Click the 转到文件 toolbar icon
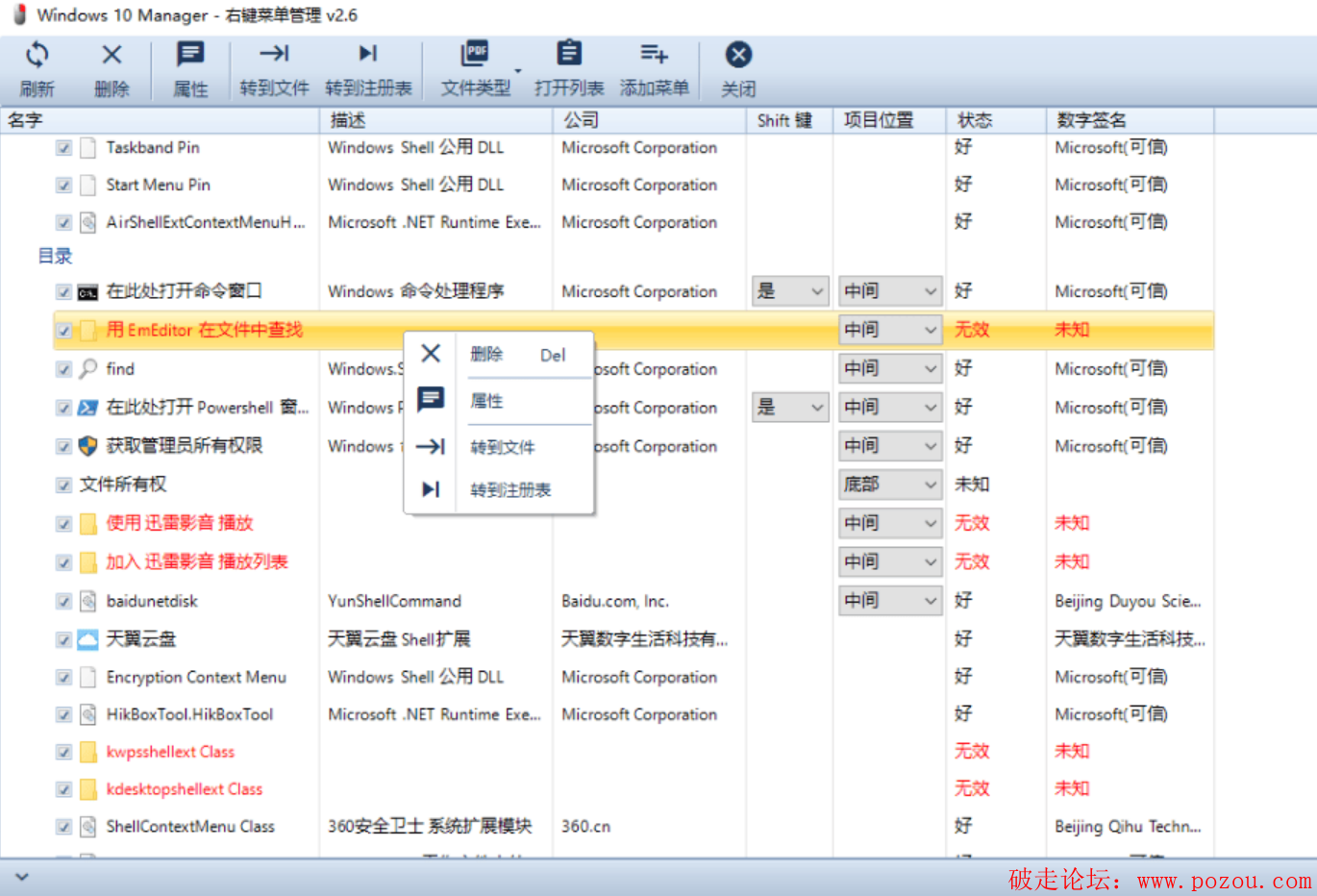Screen dimensions: 1317x896 tap(274, 56)
